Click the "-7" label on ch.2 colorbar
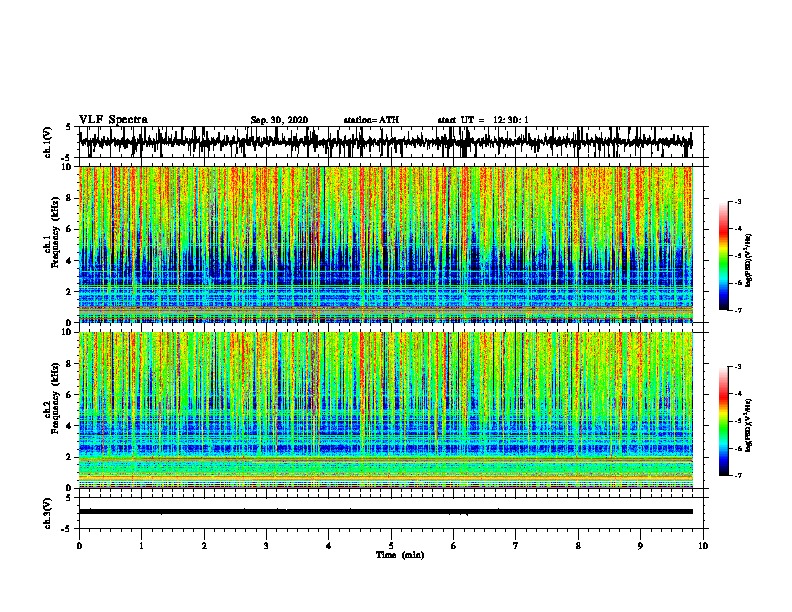This screenshot has height=612, width=792. (x=738, y=475)
